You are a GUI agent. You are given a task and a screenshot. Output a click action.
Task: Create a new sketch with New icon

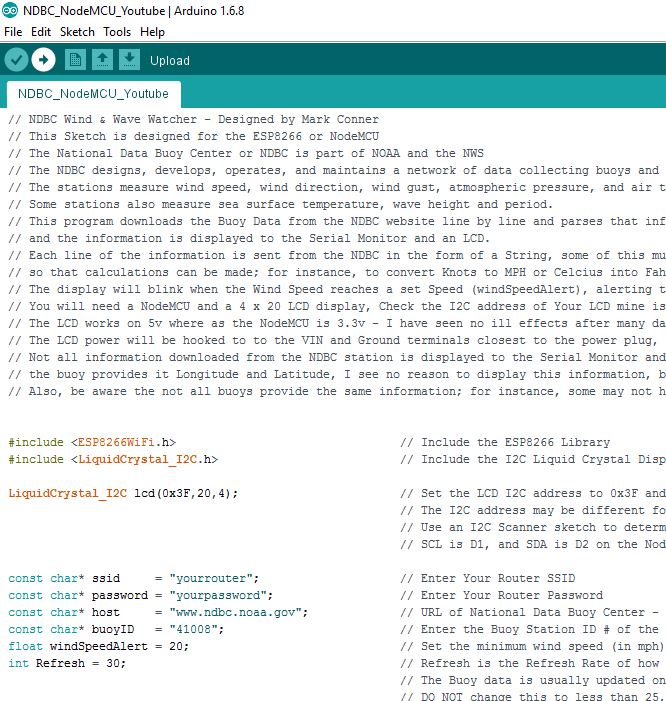pyautogui.click(x=75, y=60)
